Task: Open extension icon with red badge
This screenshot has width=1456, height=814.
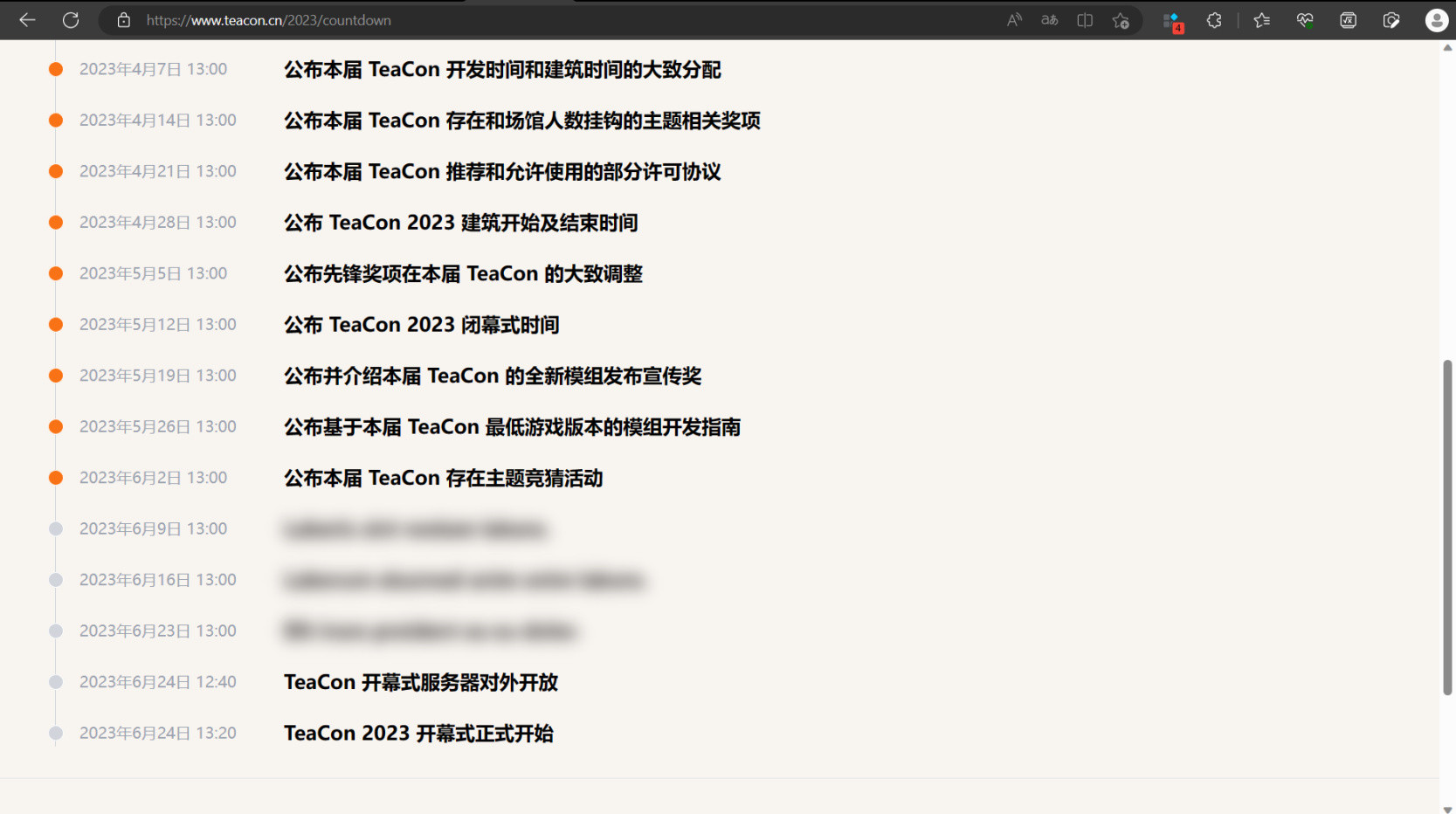Action: [1173, 21]
